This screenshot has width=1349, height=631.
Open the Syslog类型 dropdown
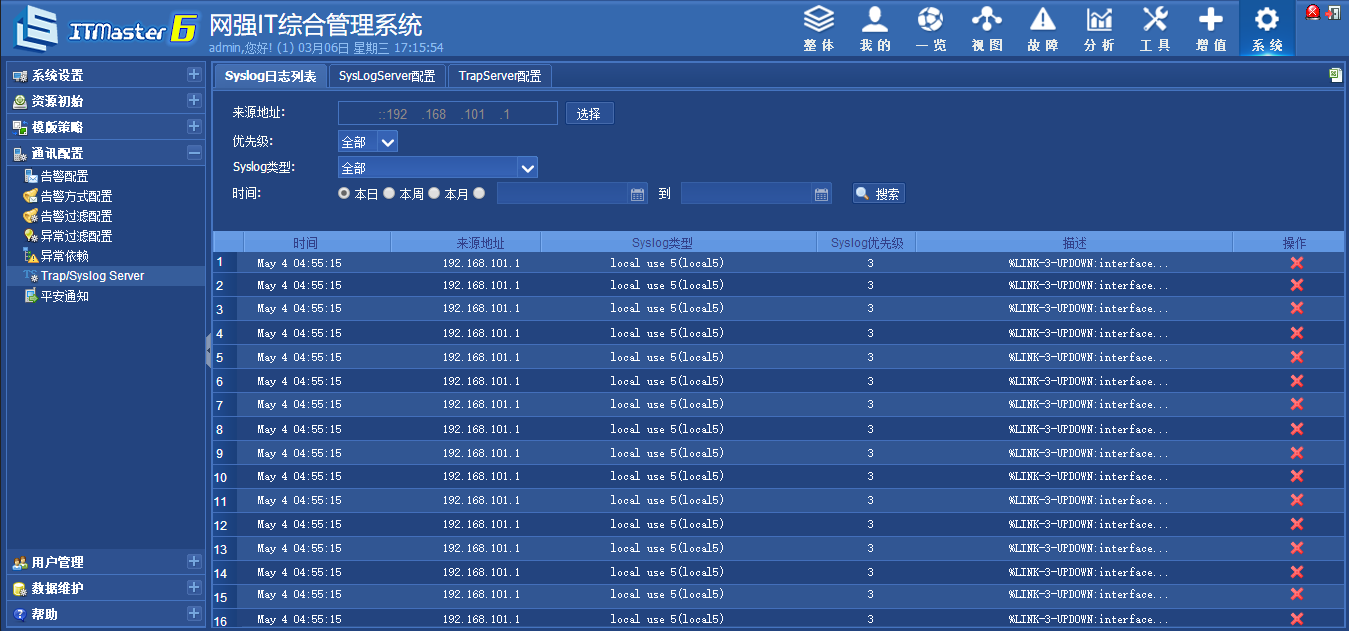(438, 168)
